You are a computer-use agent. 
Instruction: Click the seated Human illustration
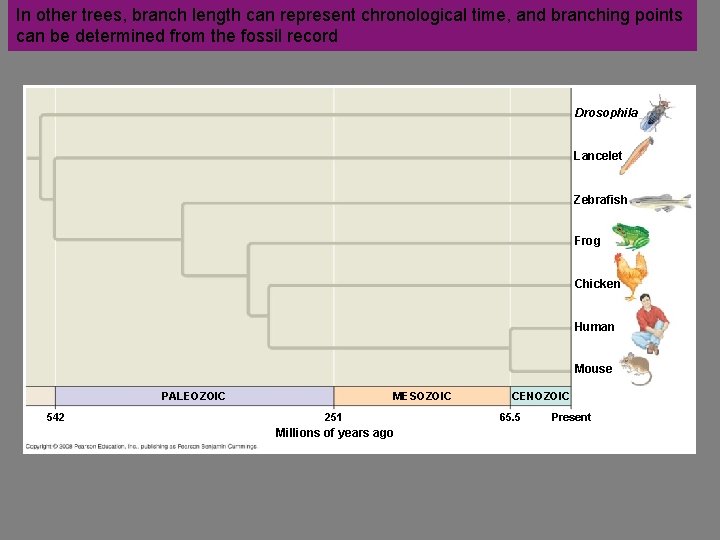click(x=650, y=324)
